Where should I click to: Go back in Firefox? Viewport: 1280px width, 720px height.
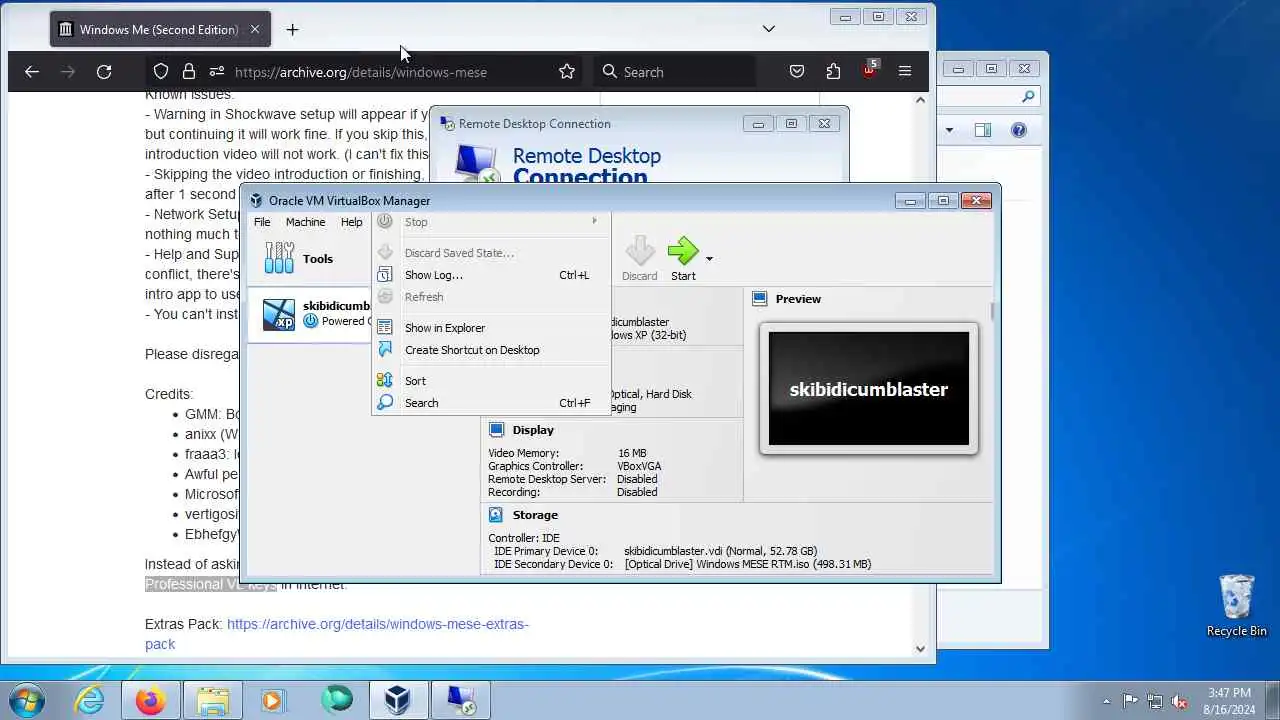pyautogui.click(x=32, y=72)
